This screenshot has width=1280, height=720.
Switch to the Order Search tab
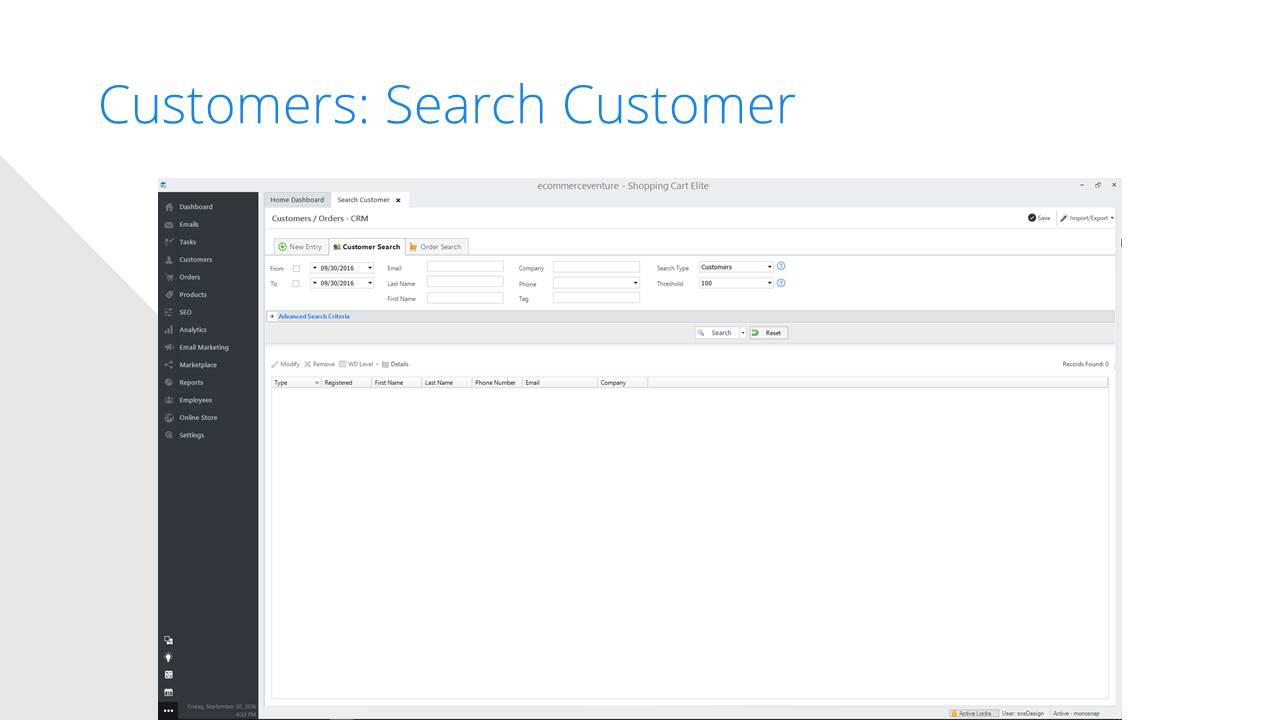[436, 247]
